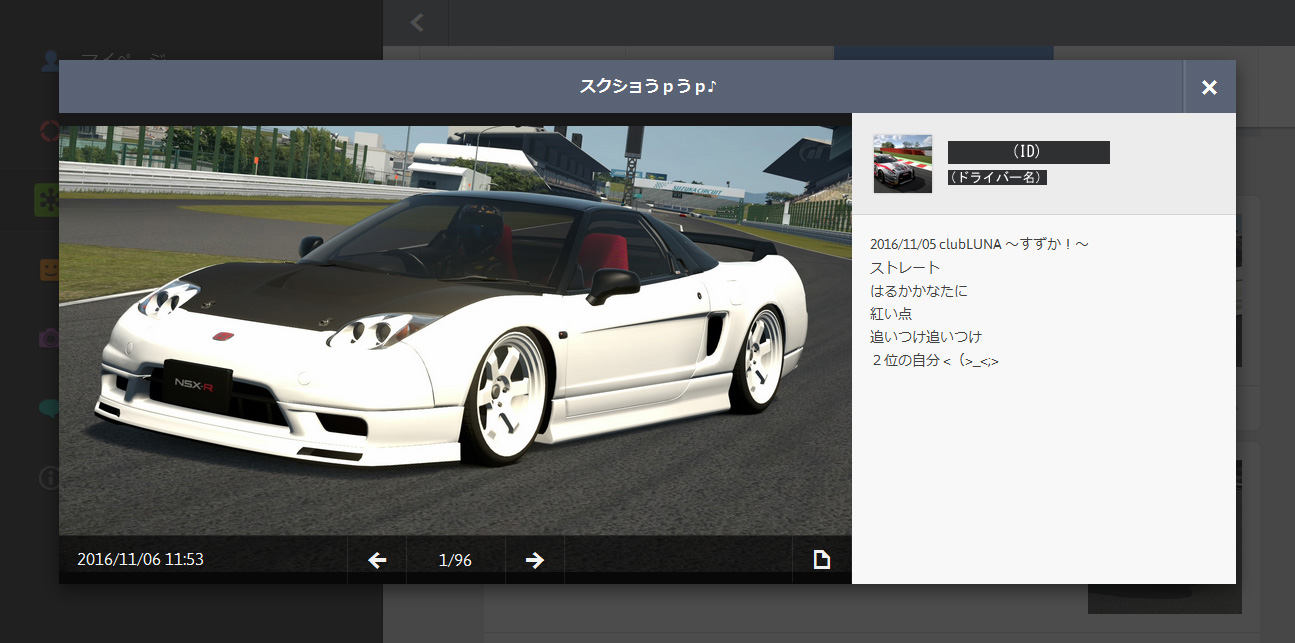
Task: Select the comment line はるかかなたに
Action: [919, 290]
